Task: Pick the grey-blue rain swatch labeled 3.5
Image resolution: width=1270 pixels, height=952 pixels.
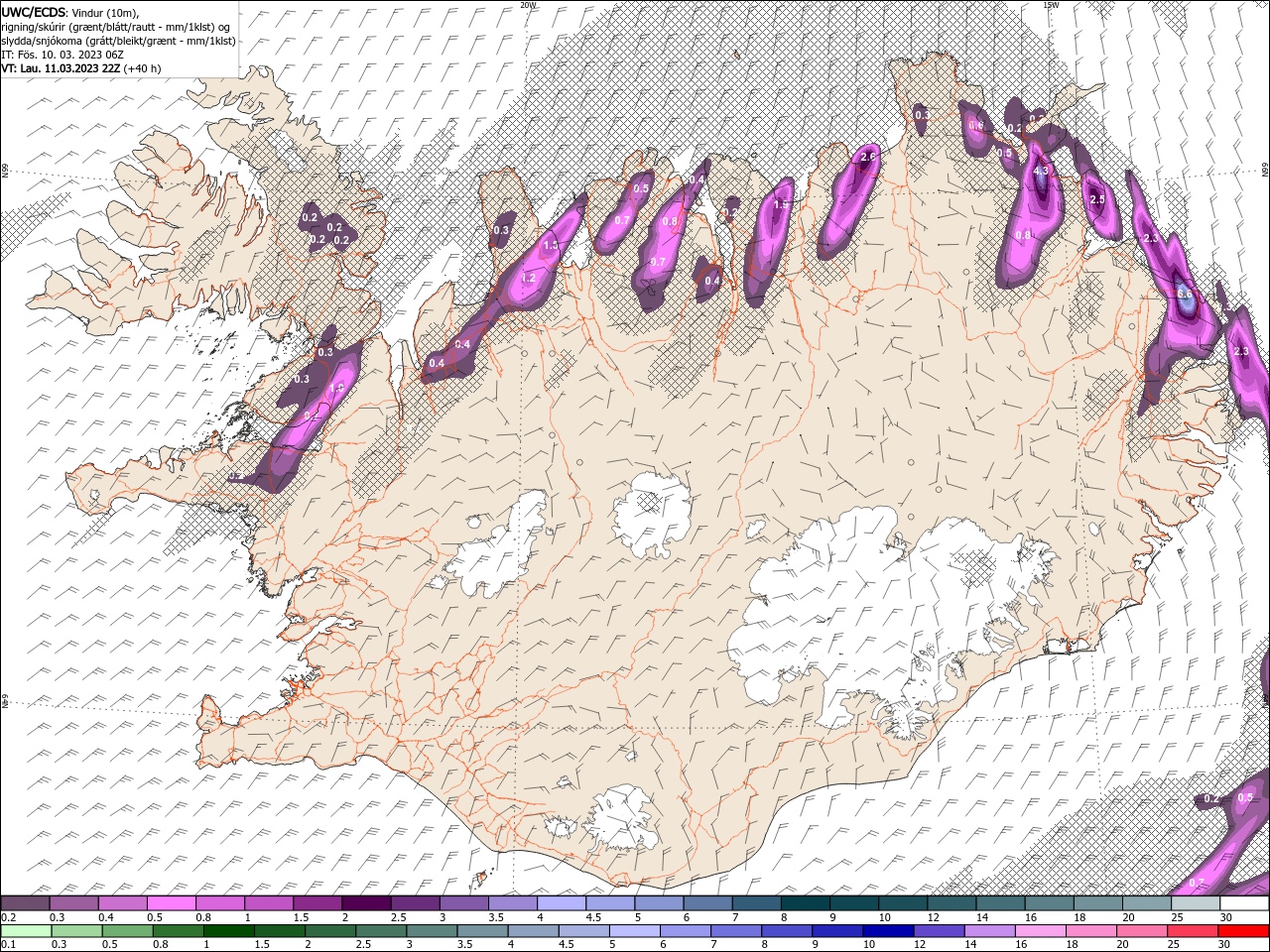Action: tap(481, 931)
